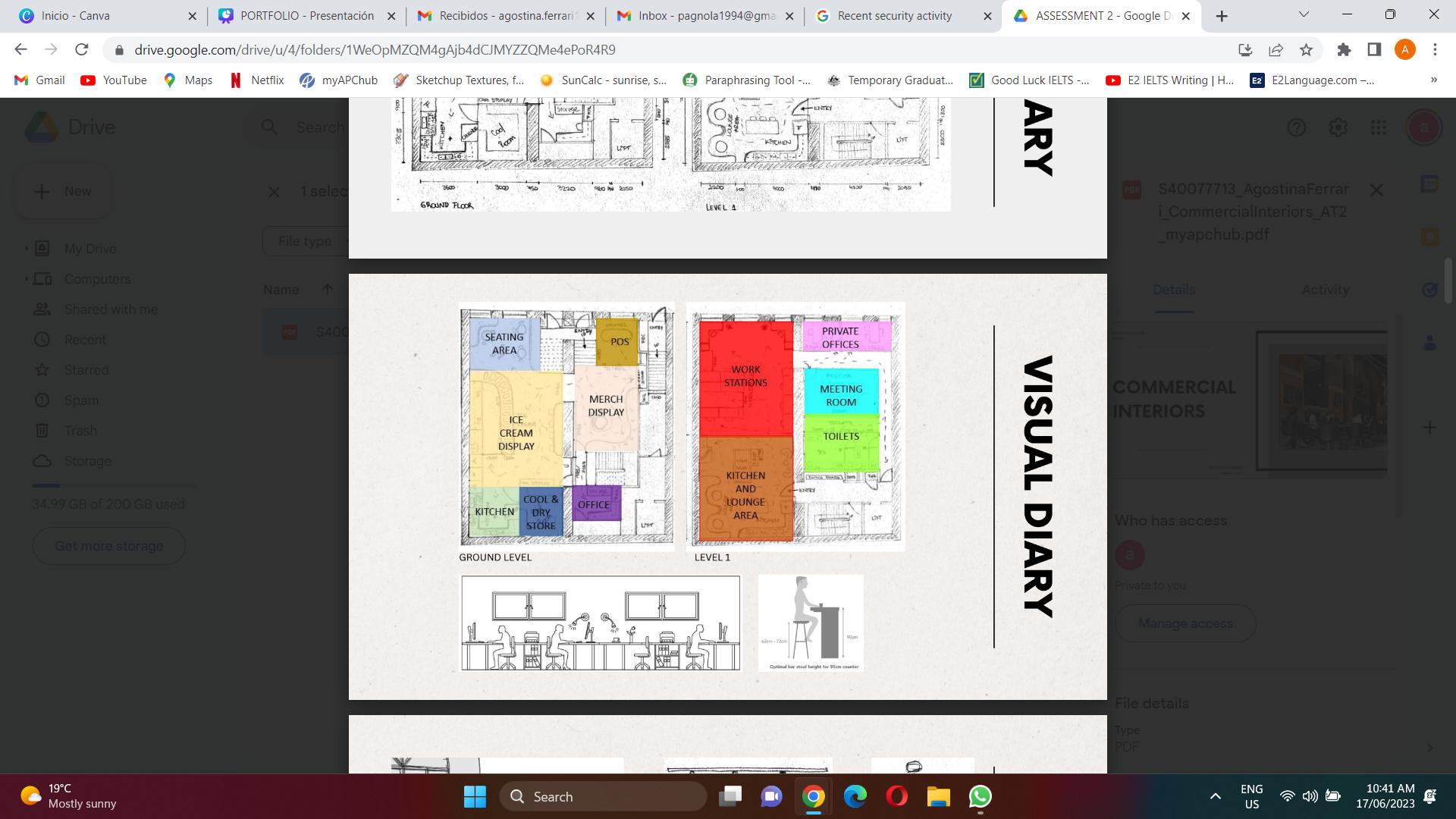This screenshot has width=1456, height=819.
Task: Click the Chrome share page icon
Action: [x=1276, y=50]
